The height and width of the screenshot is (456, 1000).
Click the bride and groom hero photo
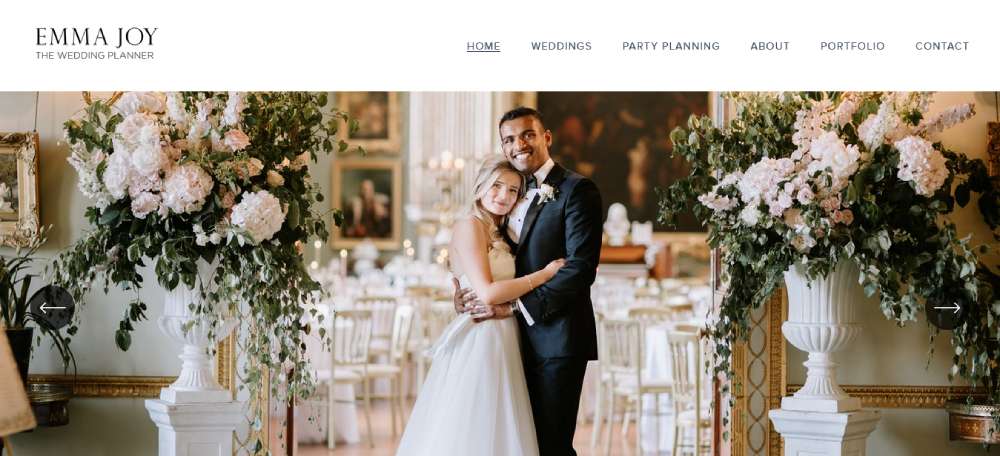500,274
